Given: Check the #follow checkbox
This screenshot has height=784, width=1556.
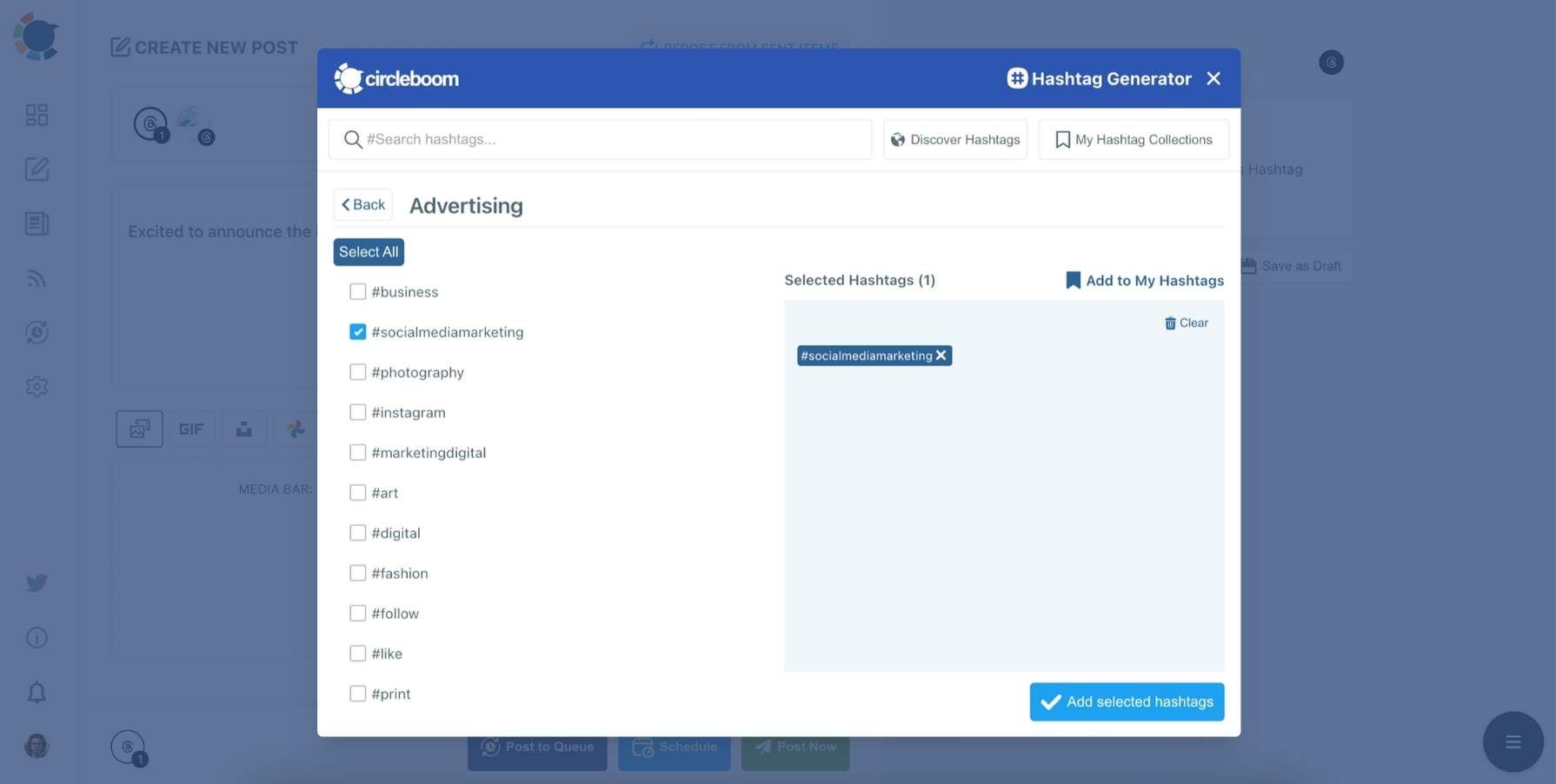Looking at the screenshot, I should [x=357, y=613].
